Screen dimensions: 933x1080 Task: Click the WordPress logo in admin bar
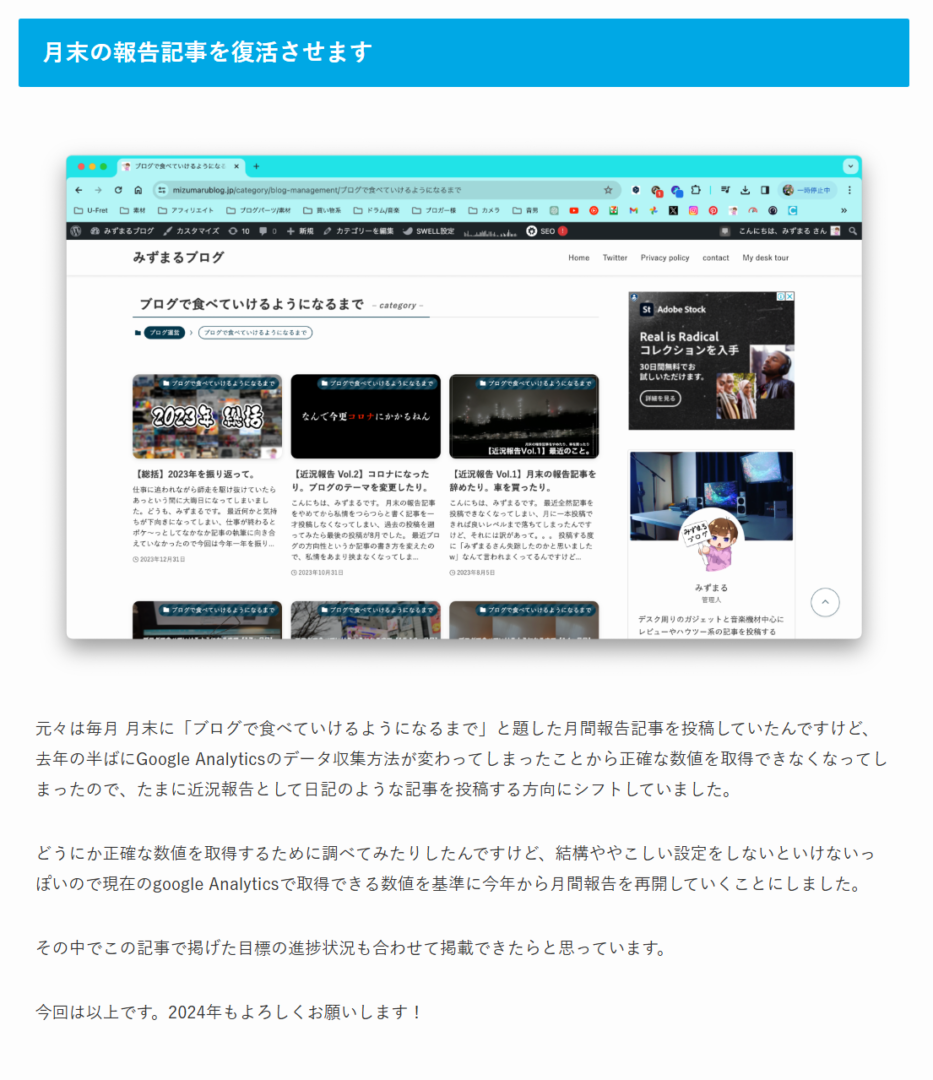(x=76, y=231)
